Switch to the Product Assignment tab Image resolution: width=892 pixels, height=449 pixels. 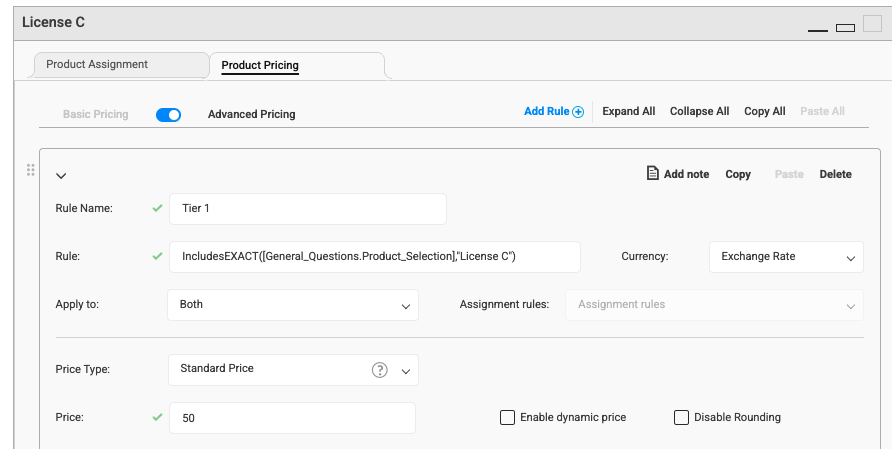click(121, 65)
